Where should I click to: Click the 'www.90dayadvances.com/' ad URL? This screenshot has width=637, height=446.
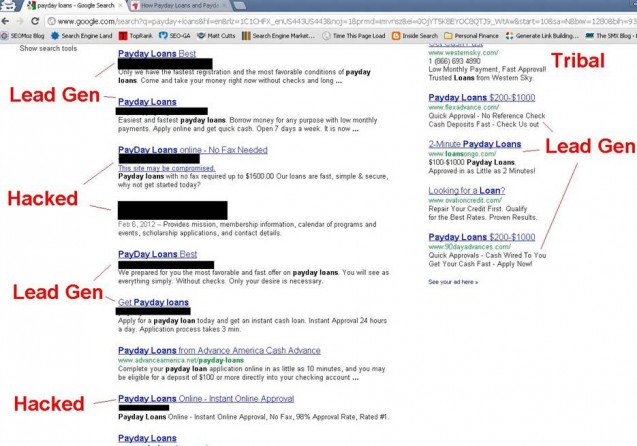point(469,247)
